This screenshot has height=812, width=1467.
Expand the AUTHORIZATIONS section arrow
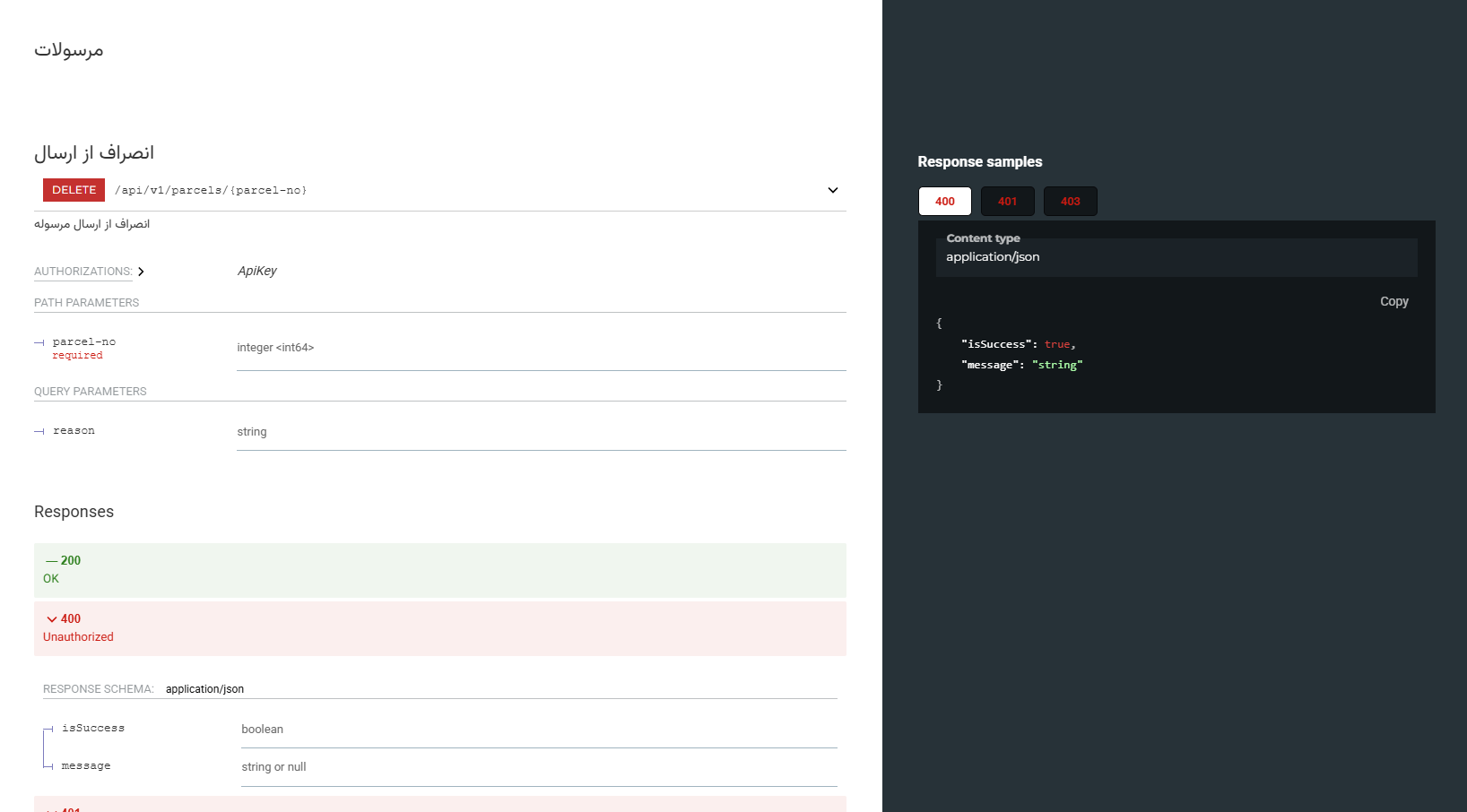pos(141,272)
